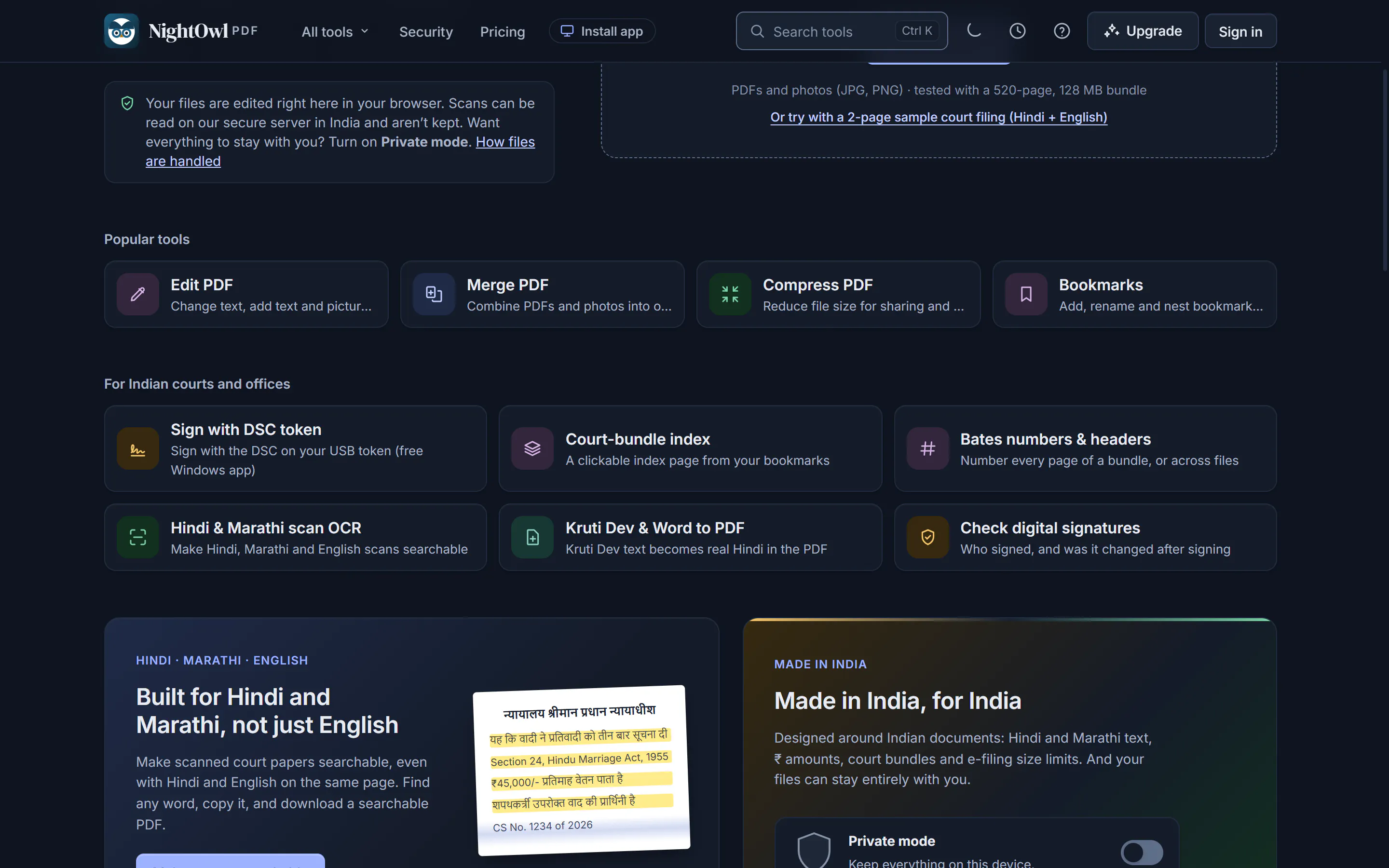Open the Security menu item
Viewport: 1389px width, 868px height.
426,31
